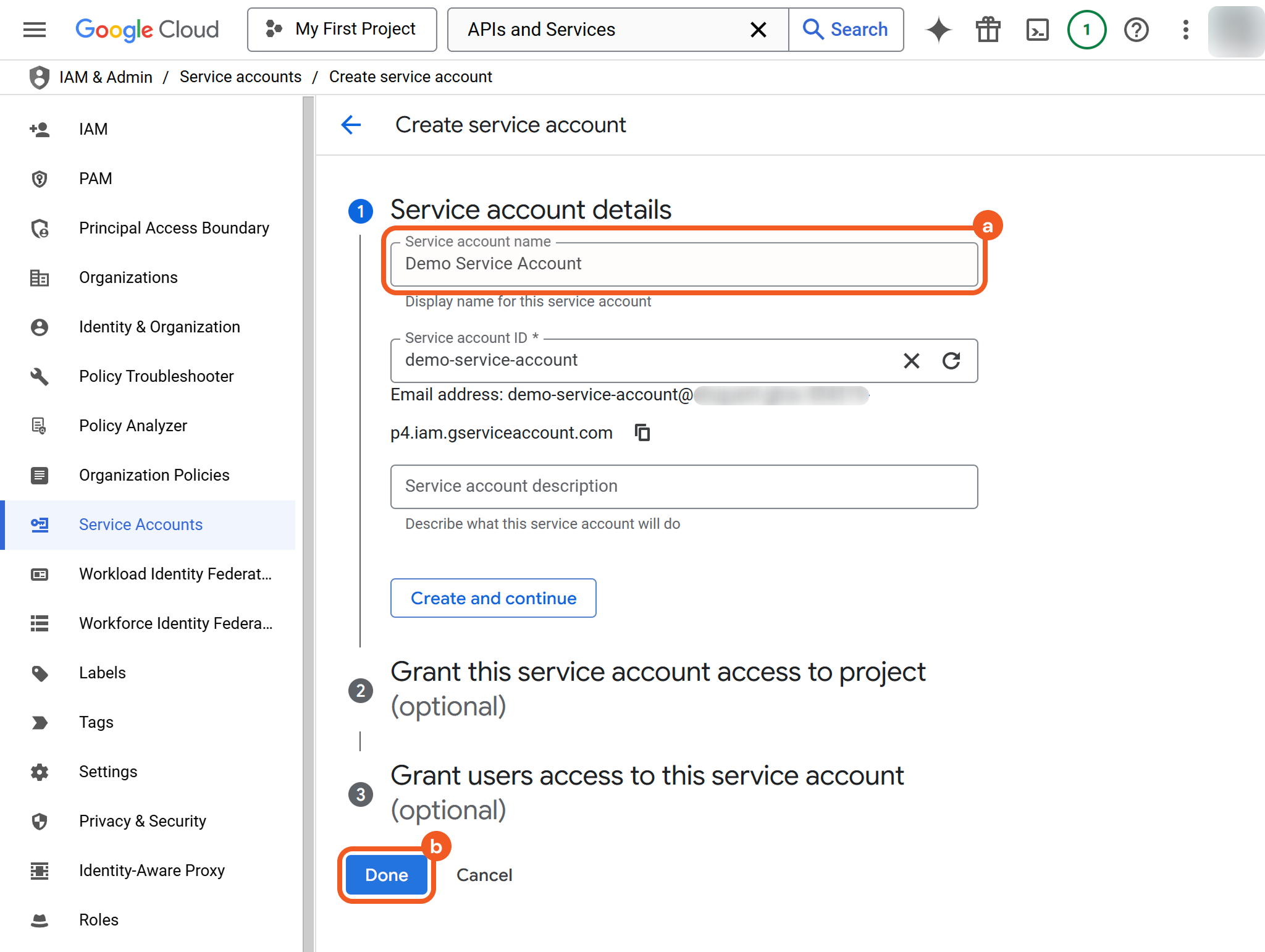This screenshot has width=1265, height=952.
Task: Click the Service accounts breadcrumb link
Action: pos(240,77)
